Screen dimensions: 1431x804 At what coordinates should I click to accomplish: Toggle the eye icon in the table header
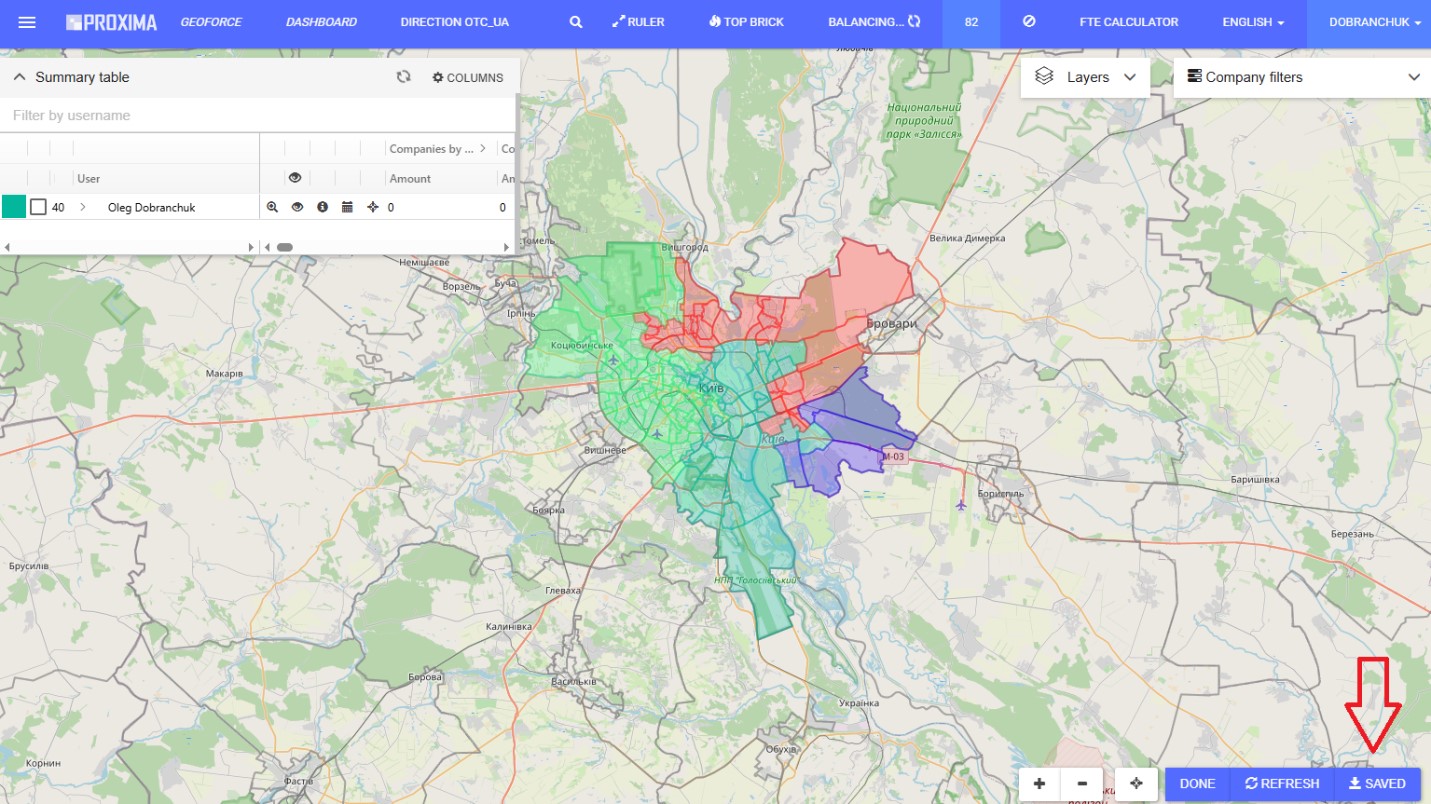[x=295, y=178]
